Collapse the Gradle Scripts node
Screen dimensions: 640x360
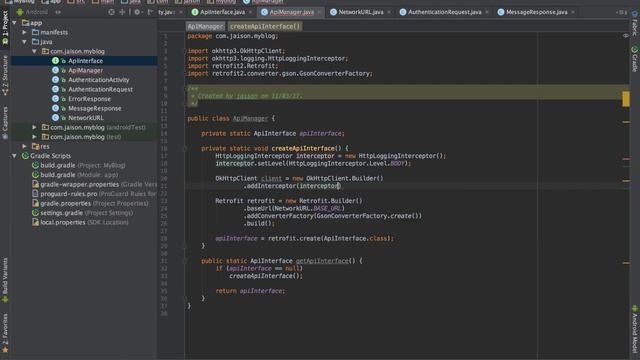[x=15, y=156]
